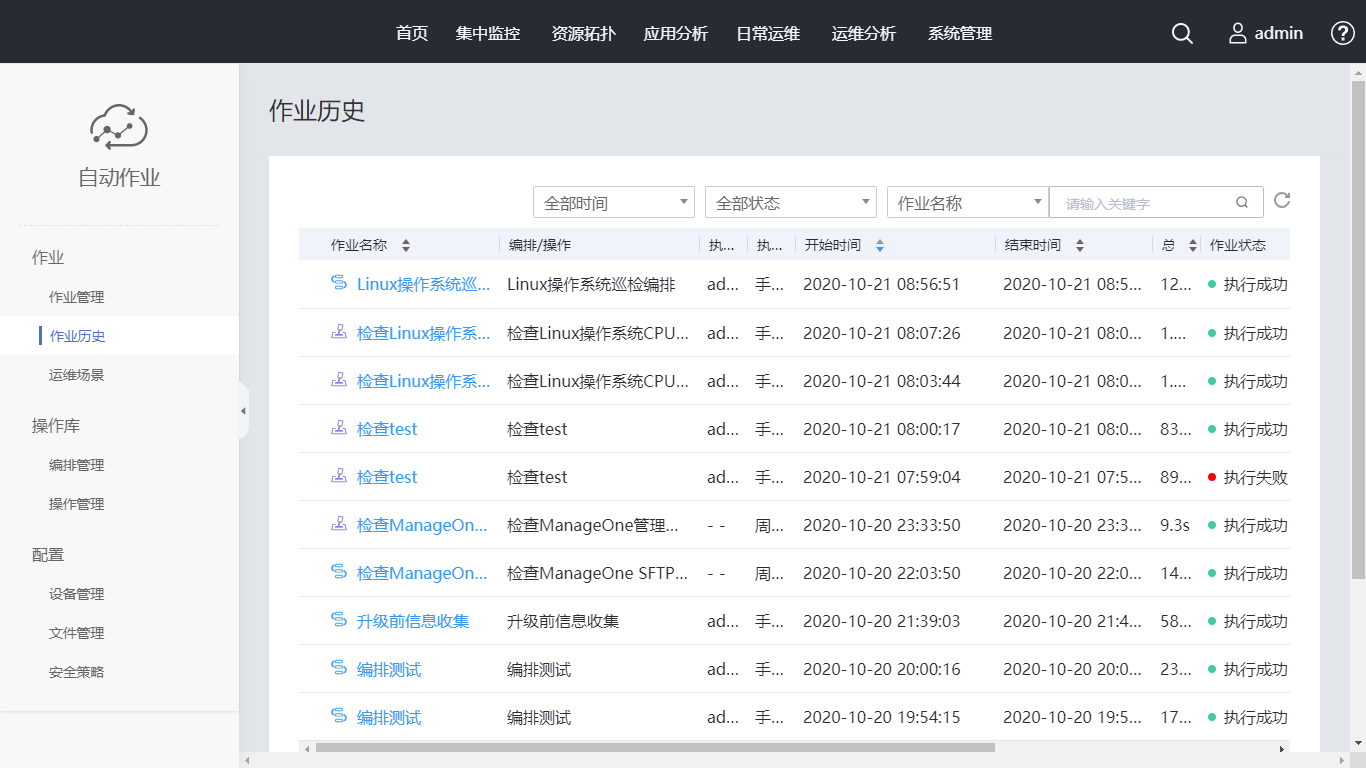Click the magnifier icon inside keyword search field
This screenshot has width=1366, height=768.
point(1242,202)
